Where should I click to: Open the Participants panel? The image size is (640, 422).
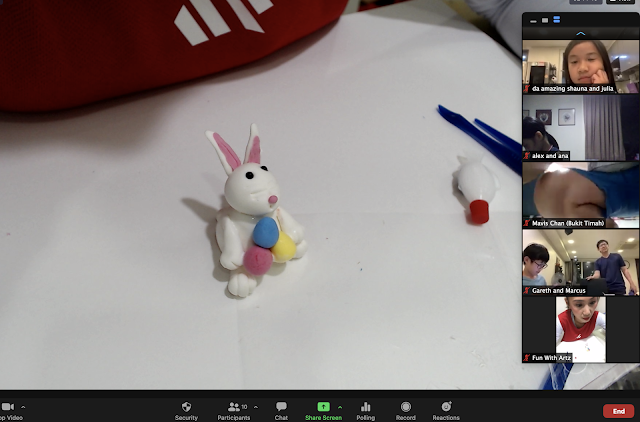(x=233, y=410)
